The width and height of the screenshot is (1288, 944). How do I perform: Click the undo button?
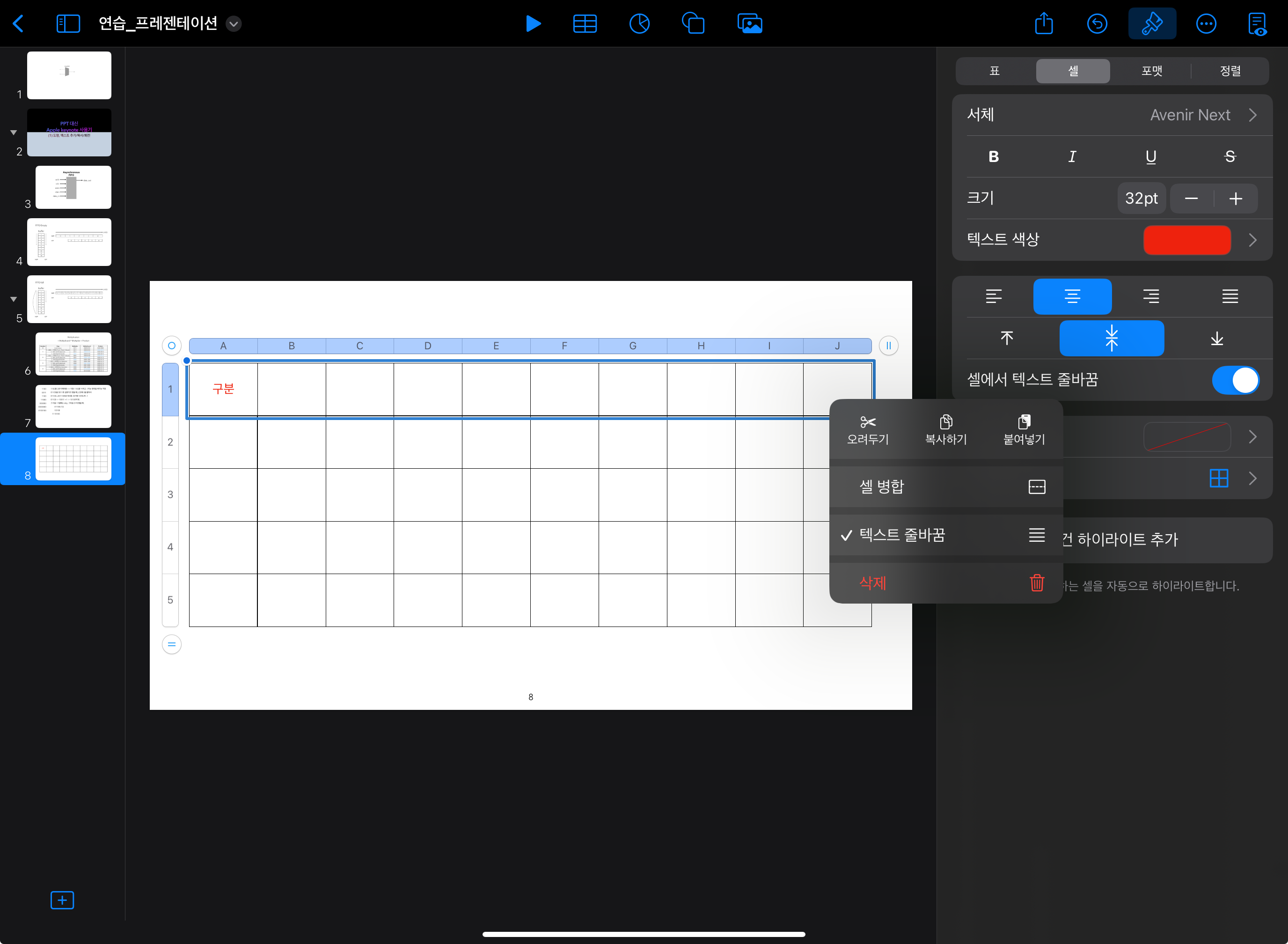pyautogui.click(x=1097, y=23)
